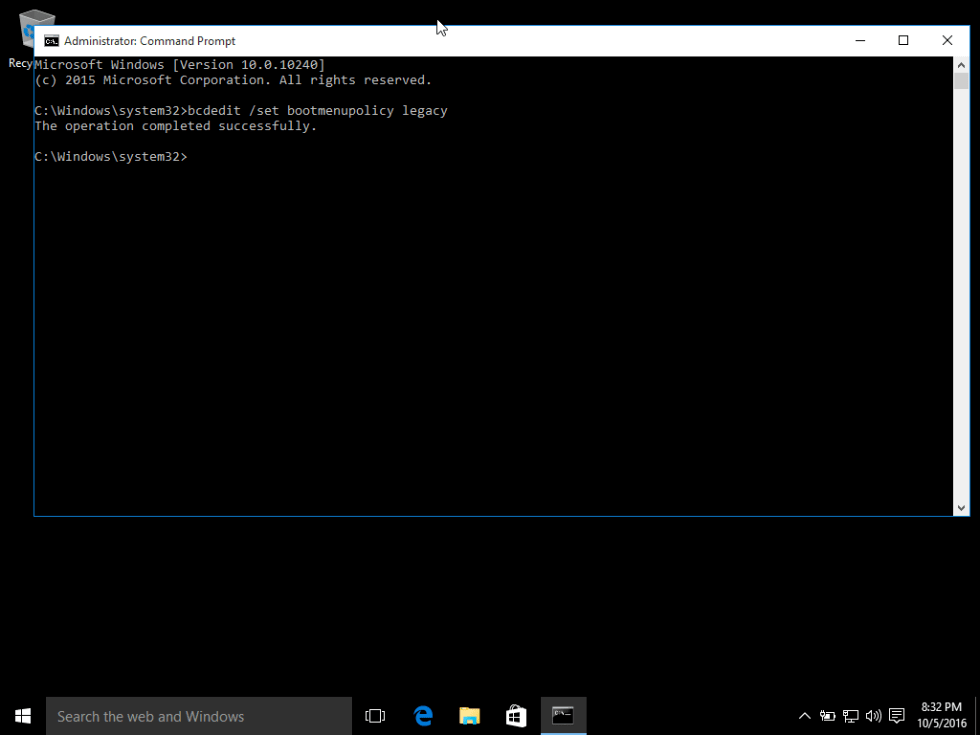Click the console scrollbar up arrow
Screen dimensions: 980x735
pos(961,64)
